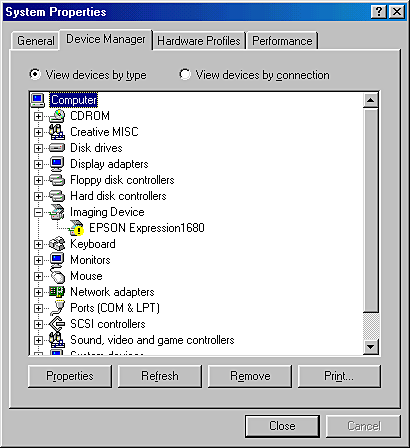Select the CDROM device icon

[57, 116]
